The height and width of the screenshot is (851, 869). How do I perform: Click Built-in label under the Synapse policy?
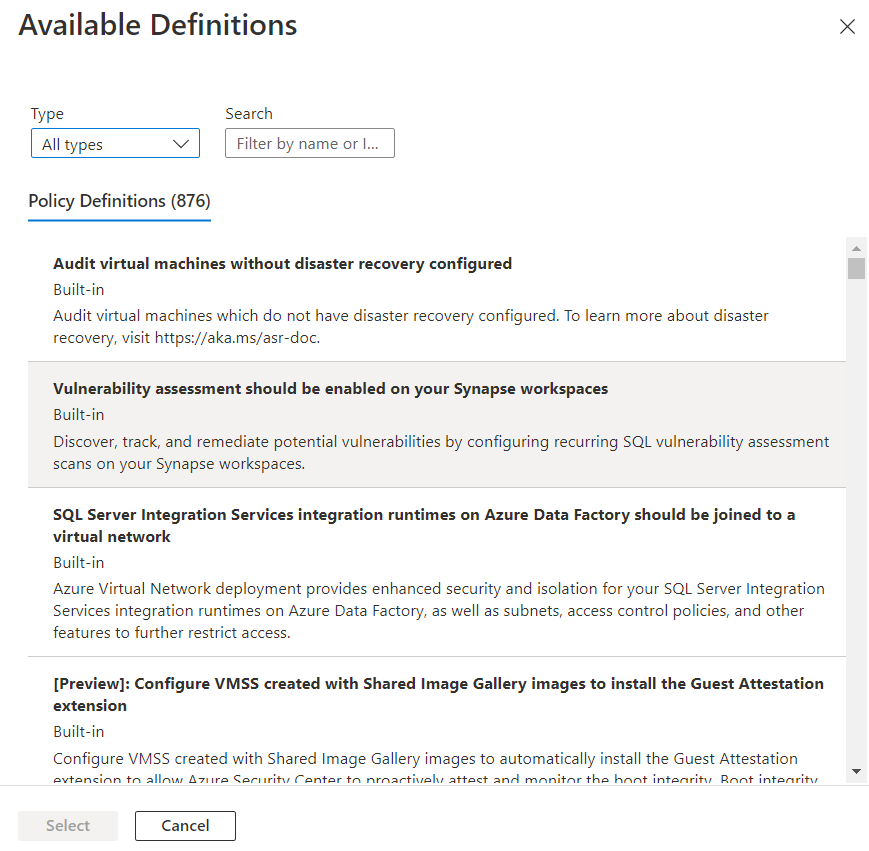click(x=78, y=415)
